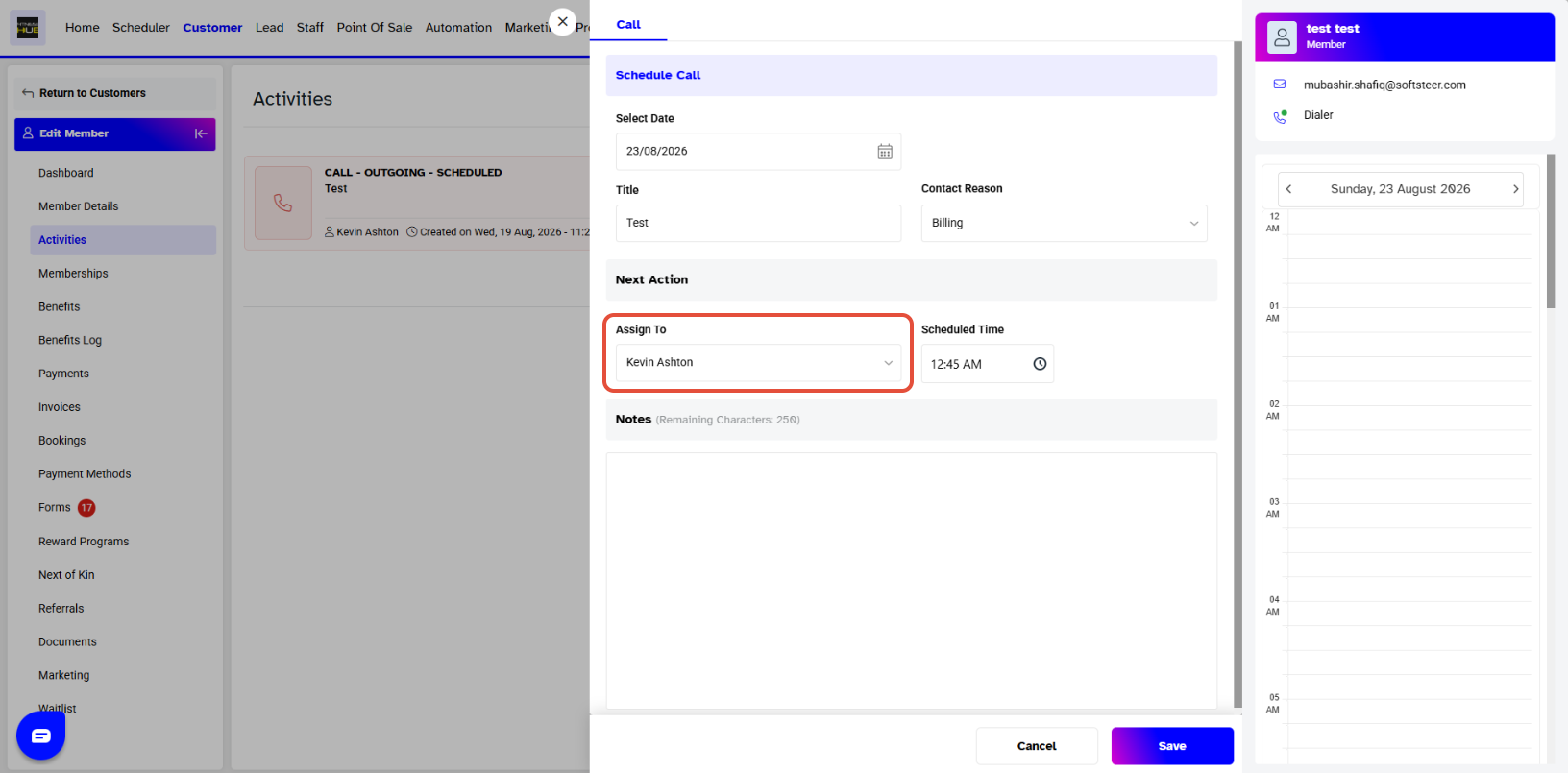Open Staff in the top navigation

click(310, 28)
